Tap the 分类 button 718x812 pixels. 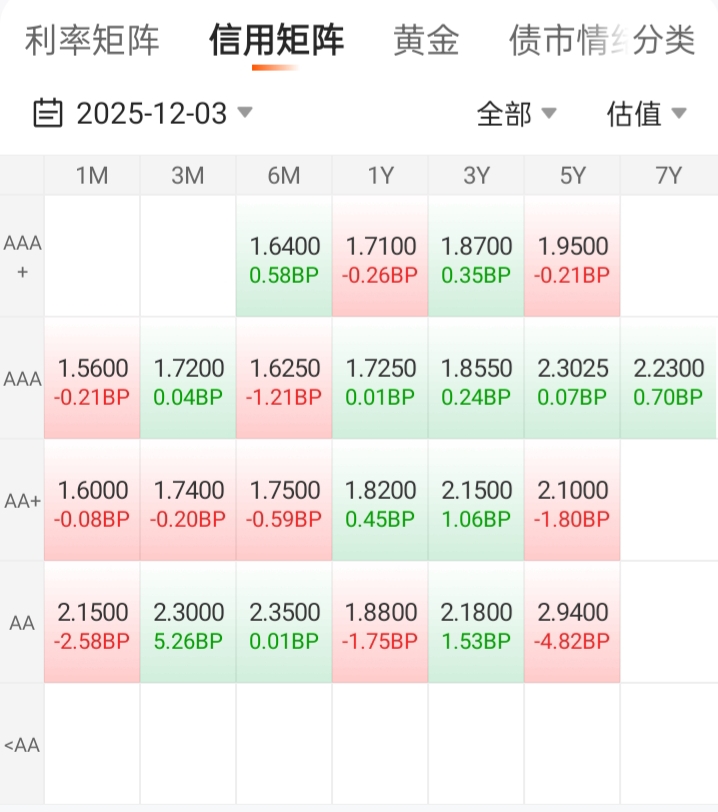pyautogui.click(x=665, y=40)
